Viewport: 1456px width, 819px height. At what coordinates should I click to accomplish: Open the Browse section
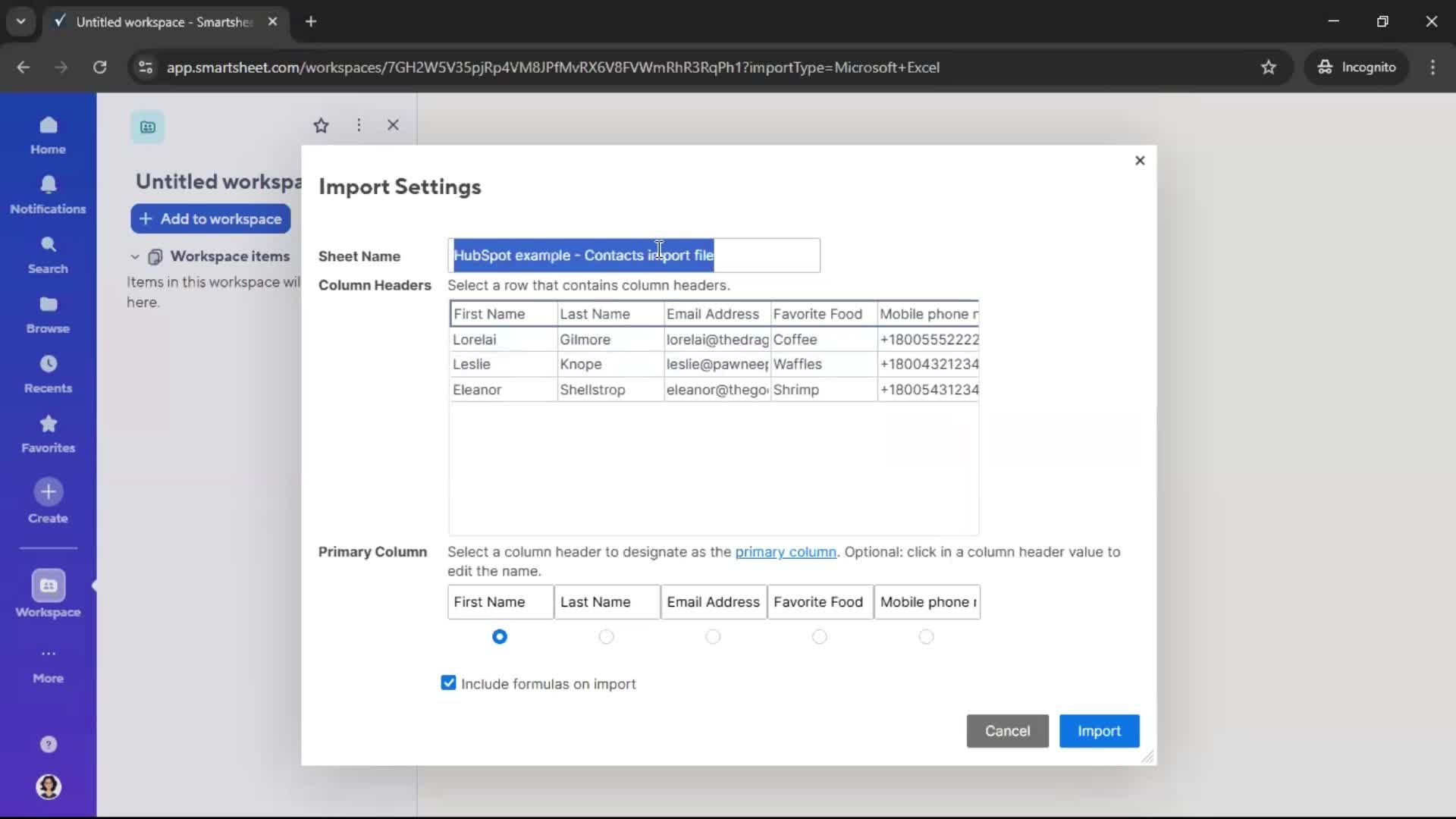[x=48, y=314]
